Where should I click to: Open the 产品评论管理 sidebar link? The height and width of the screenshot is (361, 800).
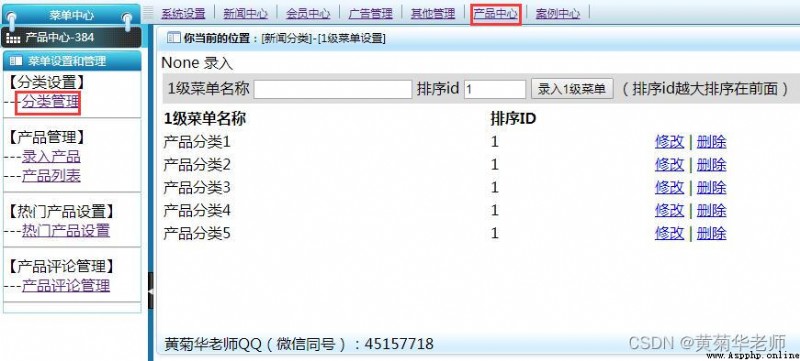tap(66, 286)
